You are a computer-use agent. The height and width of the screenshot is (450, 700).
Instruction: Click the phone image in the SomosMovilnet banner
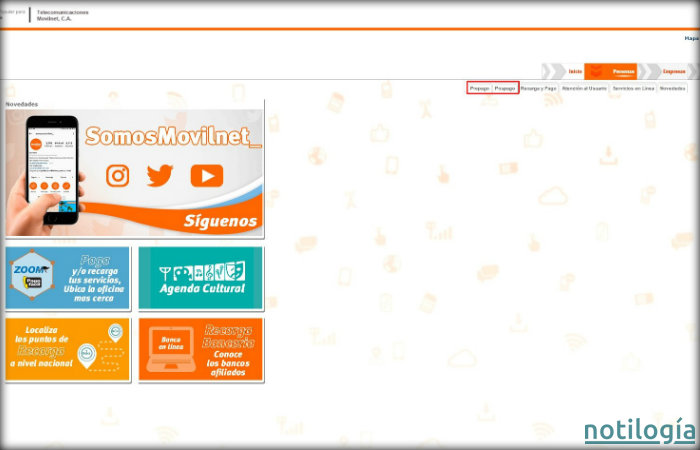(52, 170)
